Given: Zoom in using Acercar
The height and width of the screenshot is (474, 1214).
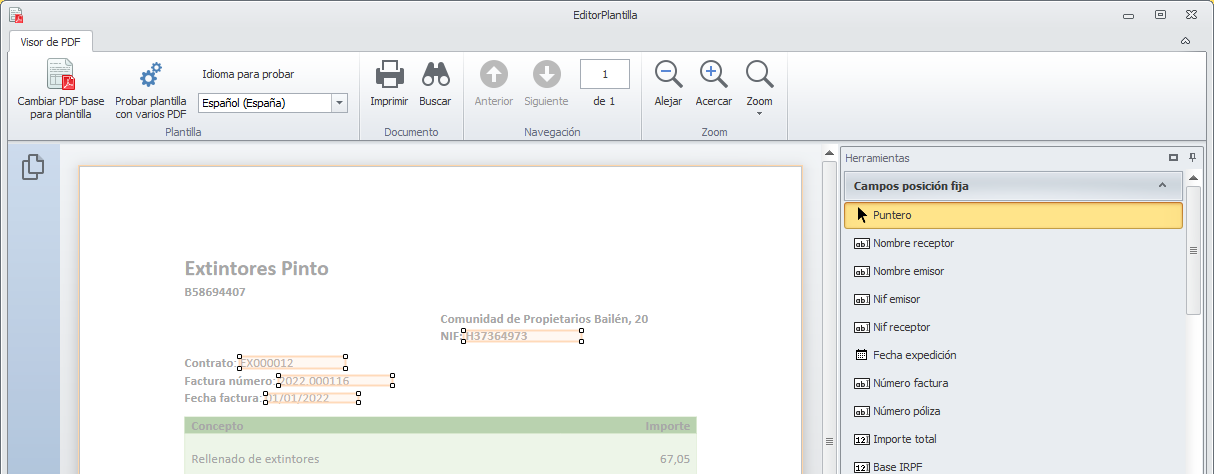Looking at the screenshot, I should [x=713, y=84].
